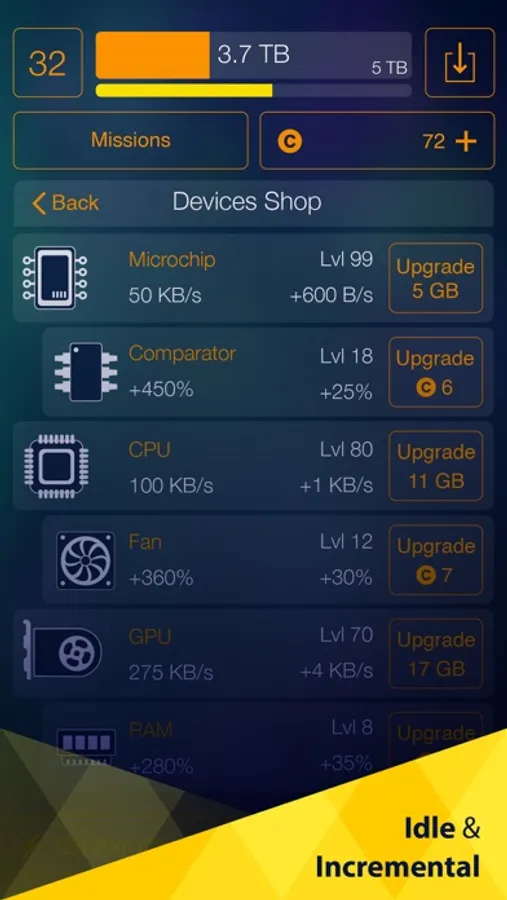Tap the yellow progress bar below storage
Screen dimensions: 507x900
(x=253, y=90)
